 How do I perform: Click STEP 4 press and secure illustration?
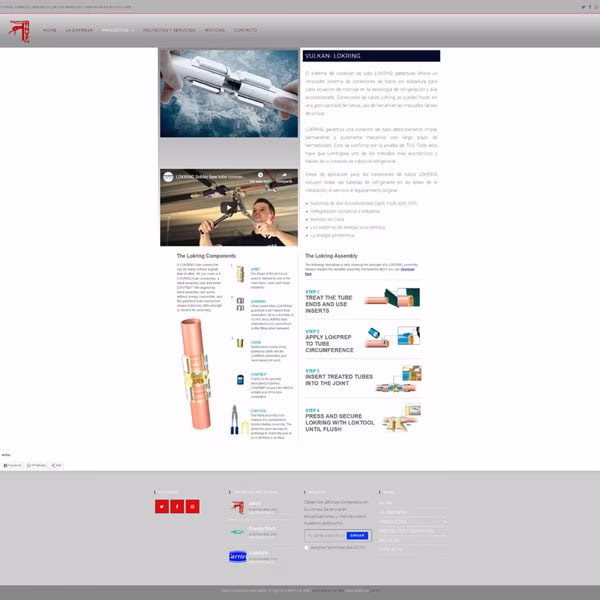[x=401, y=418]
